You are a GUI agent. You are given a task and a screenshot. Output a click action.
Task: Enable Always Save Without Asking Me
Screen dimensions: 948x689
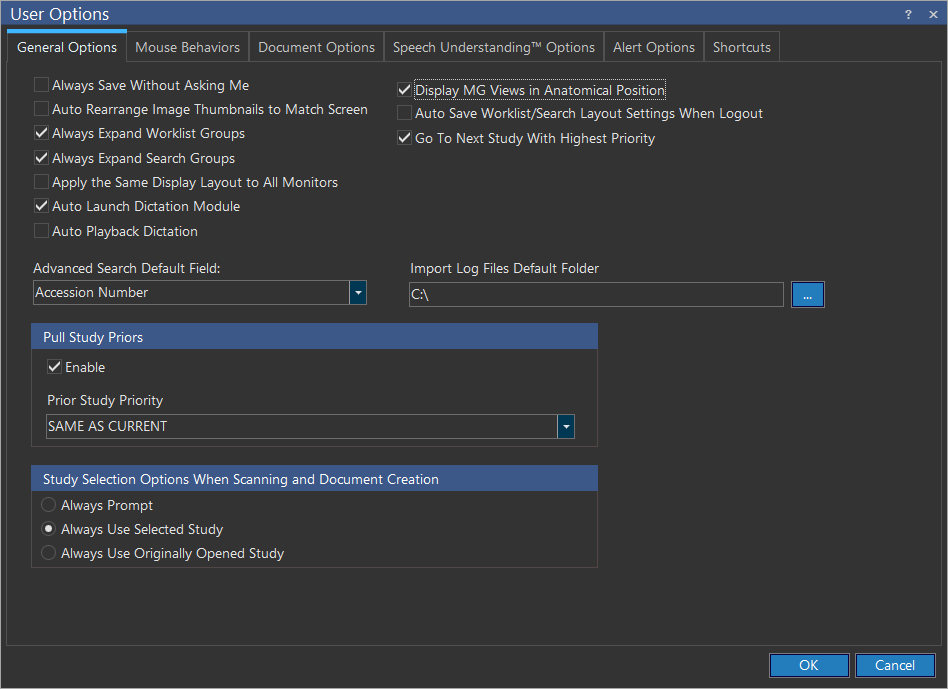[x=42, y=86]
